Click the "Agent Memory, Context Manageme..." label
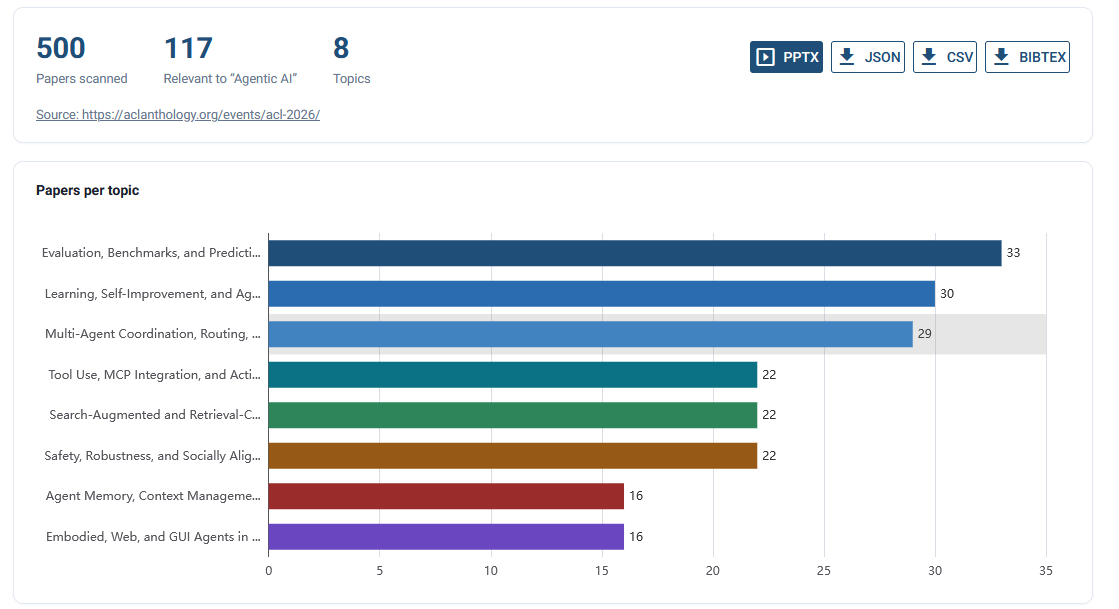The width and height of the screenshot is (1119, 609). pyautogui.click(x=153, y=495)
